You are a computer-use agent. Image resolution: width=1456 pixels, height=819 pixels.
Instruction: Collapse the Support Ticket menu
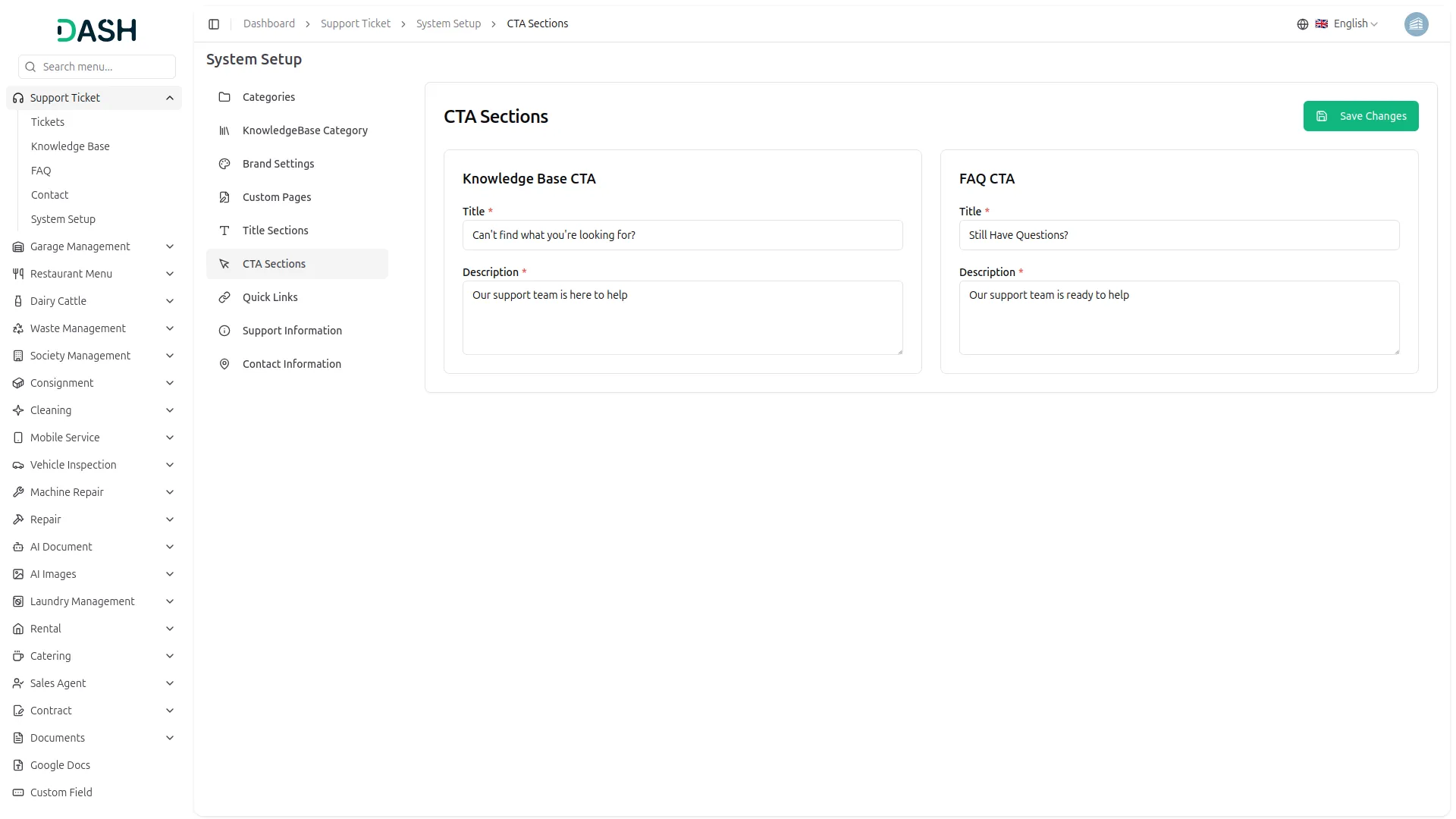(x=170, y=98)
